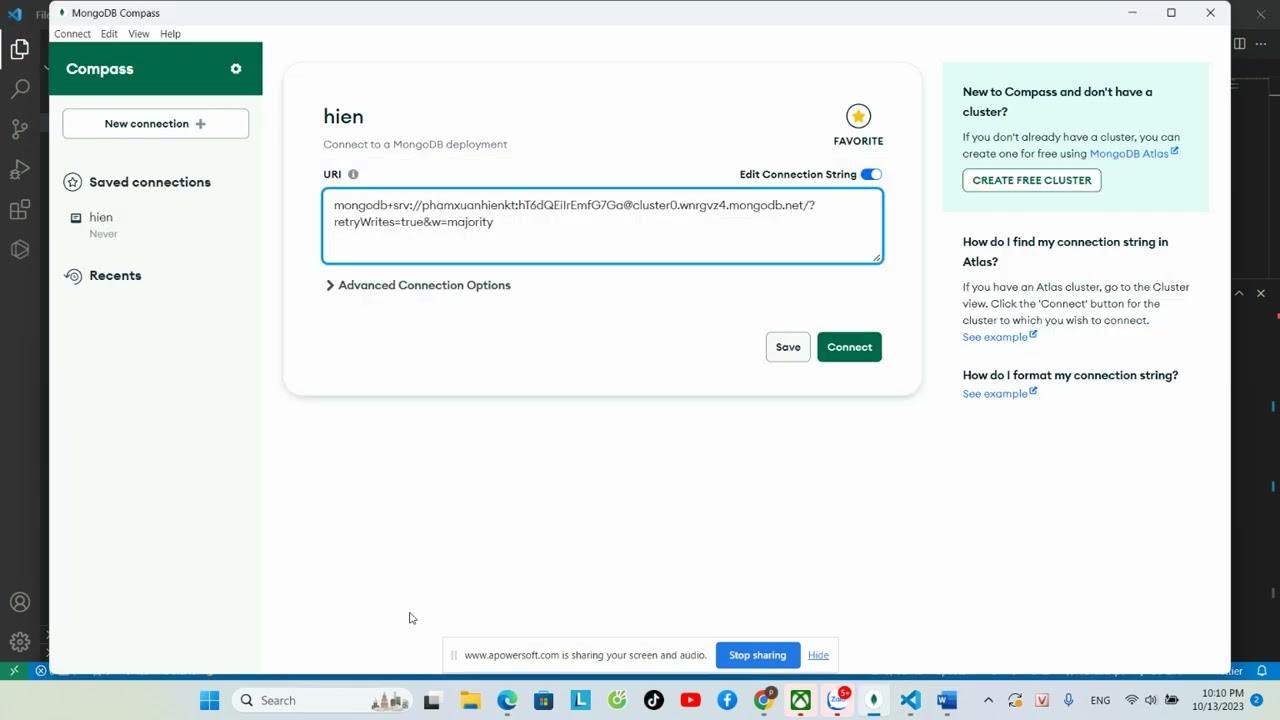The height and width of the screenshot is (720, 1280).
Task: Open the MongoDB Atlas link
Action: point(1133,154)
